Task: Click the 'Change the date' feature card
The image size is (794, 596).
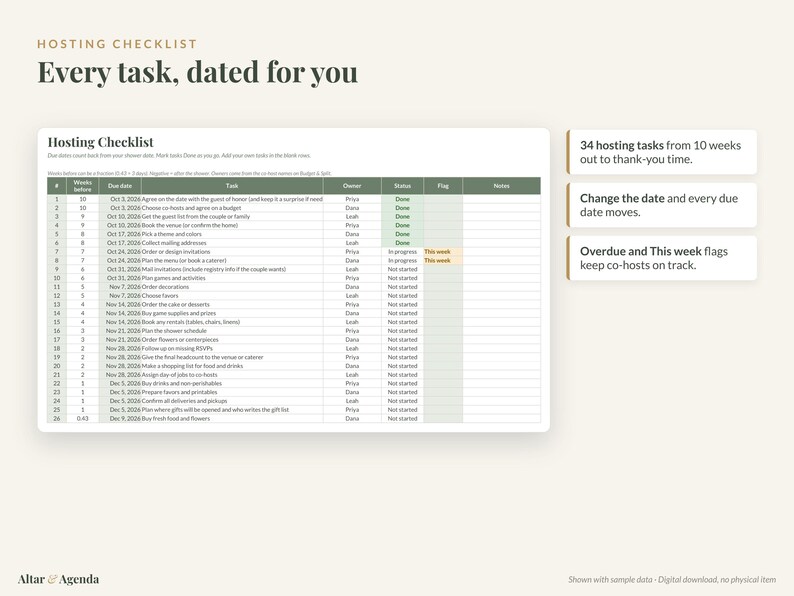Action: 662,205
